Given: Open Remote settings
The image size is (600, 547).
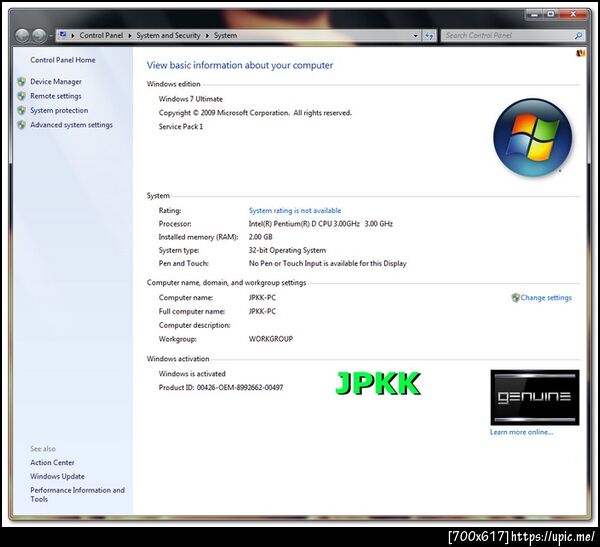Looking at the screenshot, I should [x=56, y=96].
